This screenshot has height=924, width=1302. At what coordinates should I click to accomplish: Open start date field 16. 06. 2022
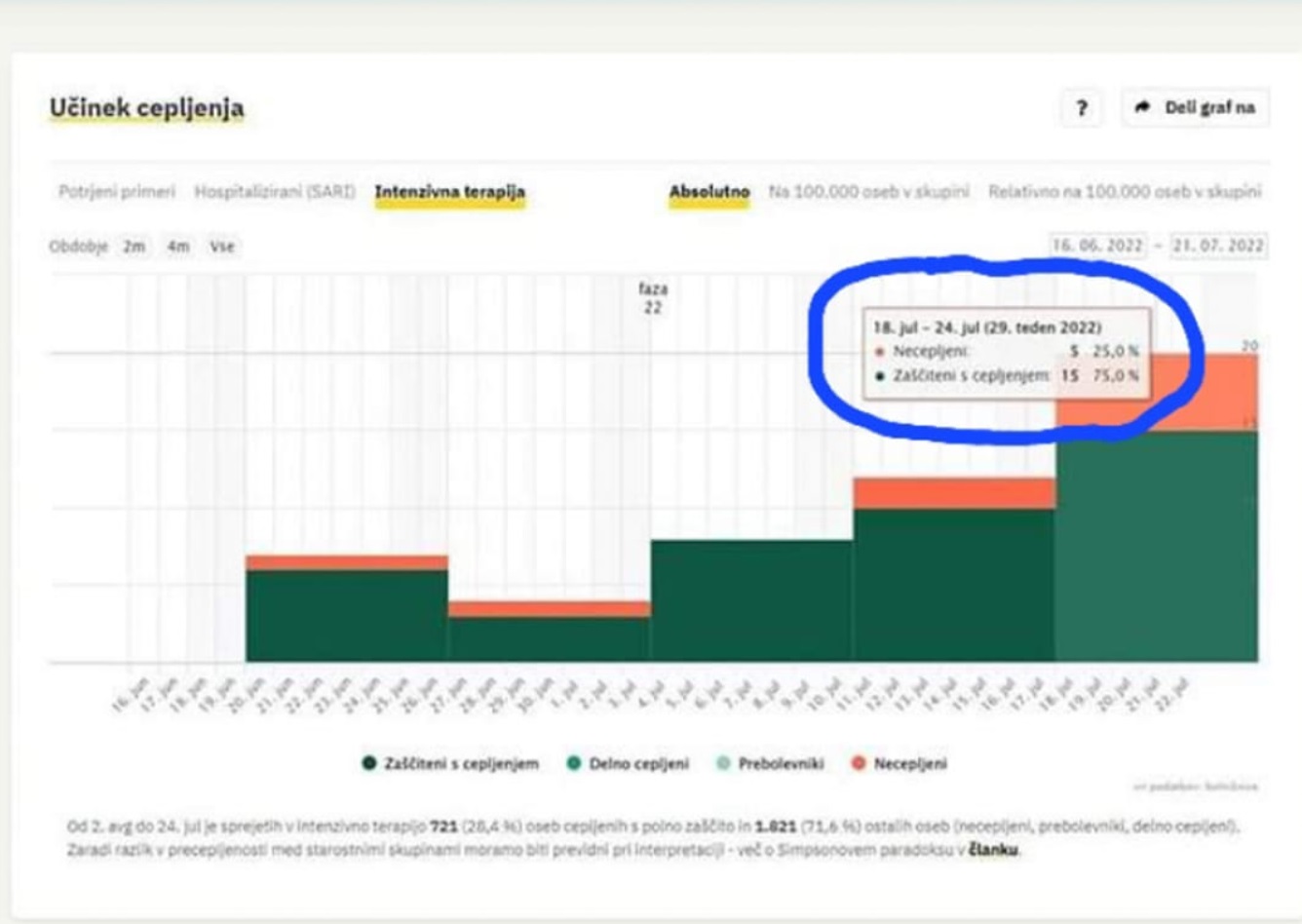click(1097, 246)
